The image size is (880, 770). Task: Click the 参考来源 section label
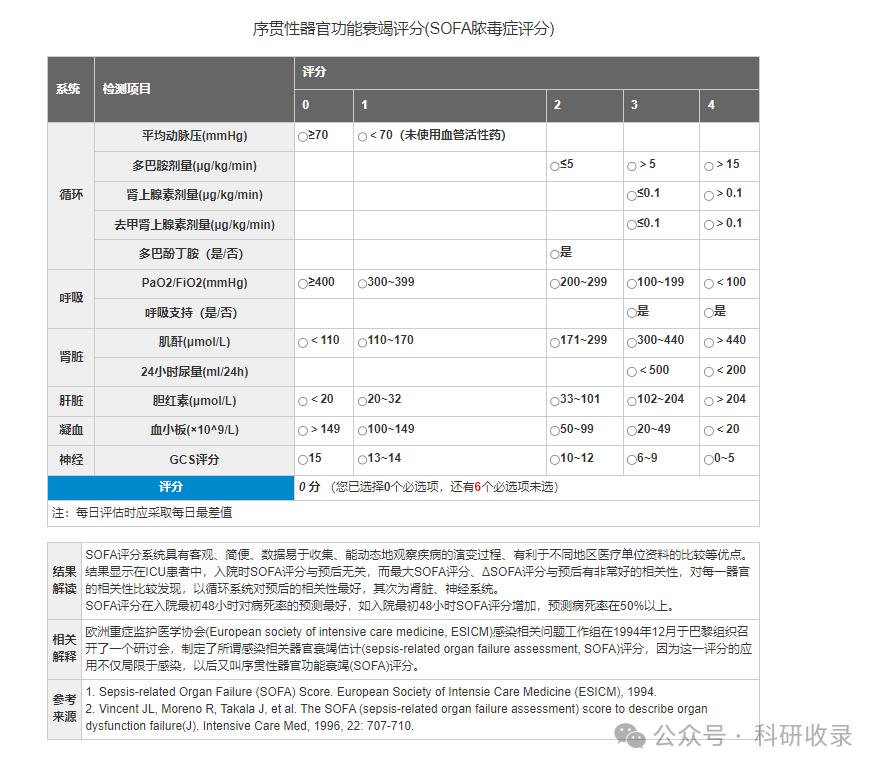point(65,708)
